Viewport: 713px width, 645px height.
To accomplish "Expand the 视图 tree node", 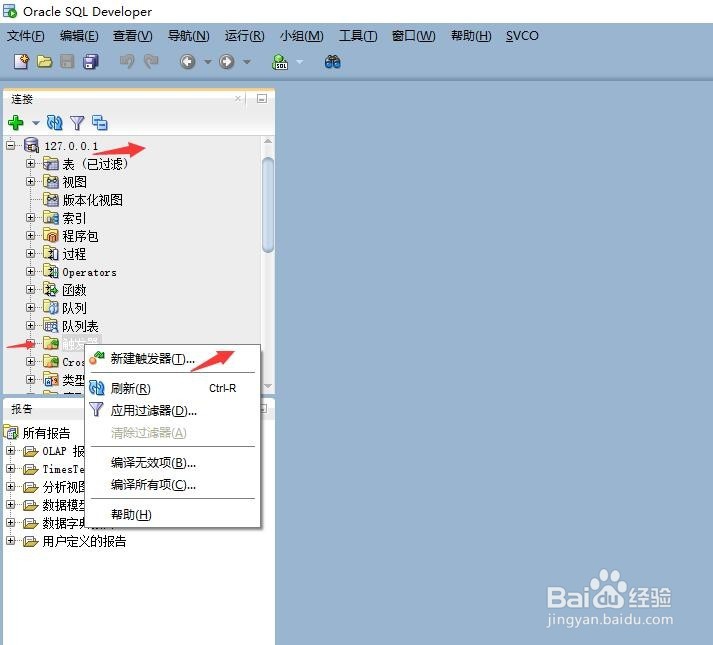I will 30,181.
